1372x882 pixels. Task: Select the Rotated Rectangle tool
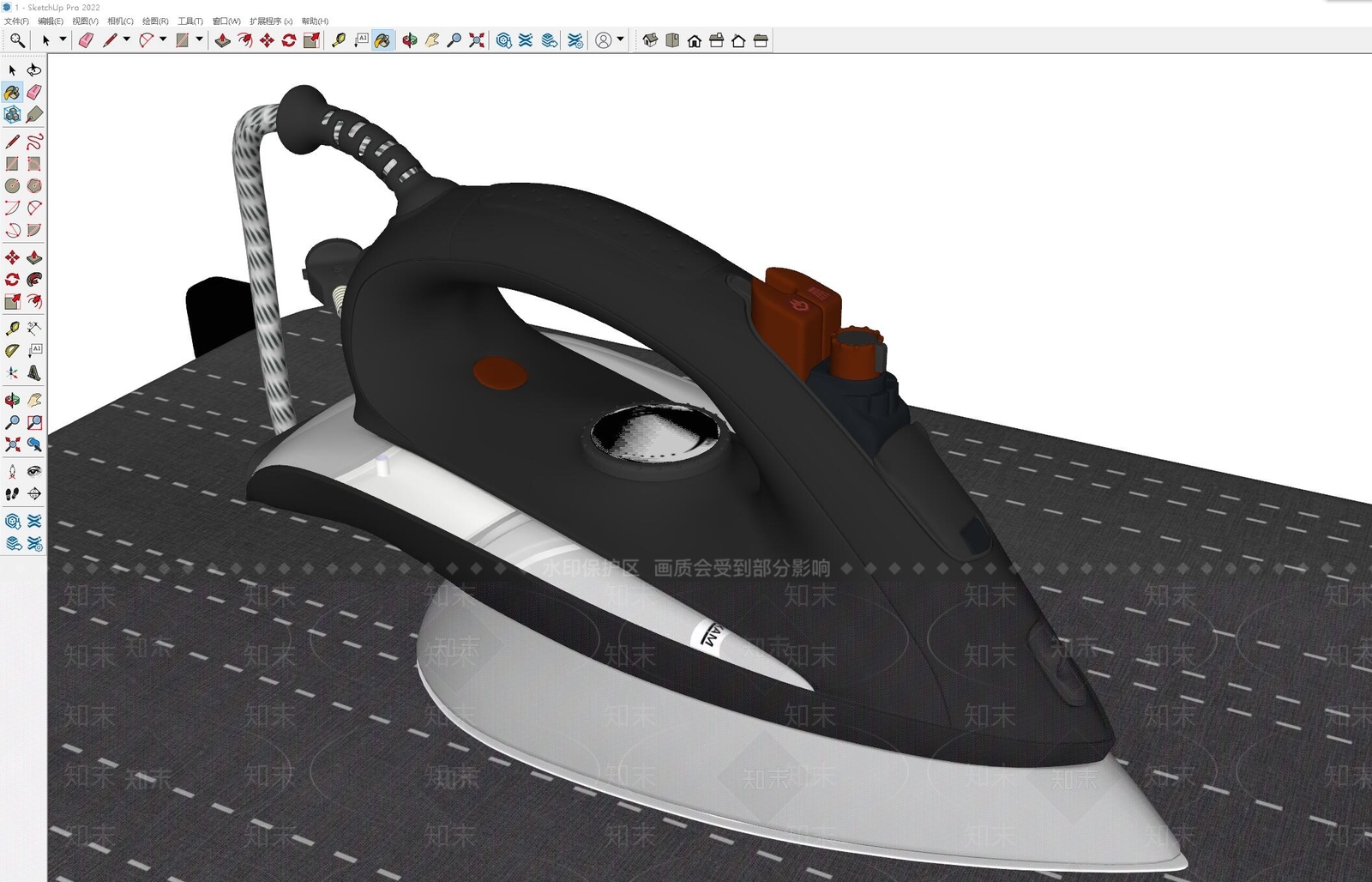[34, 164]
